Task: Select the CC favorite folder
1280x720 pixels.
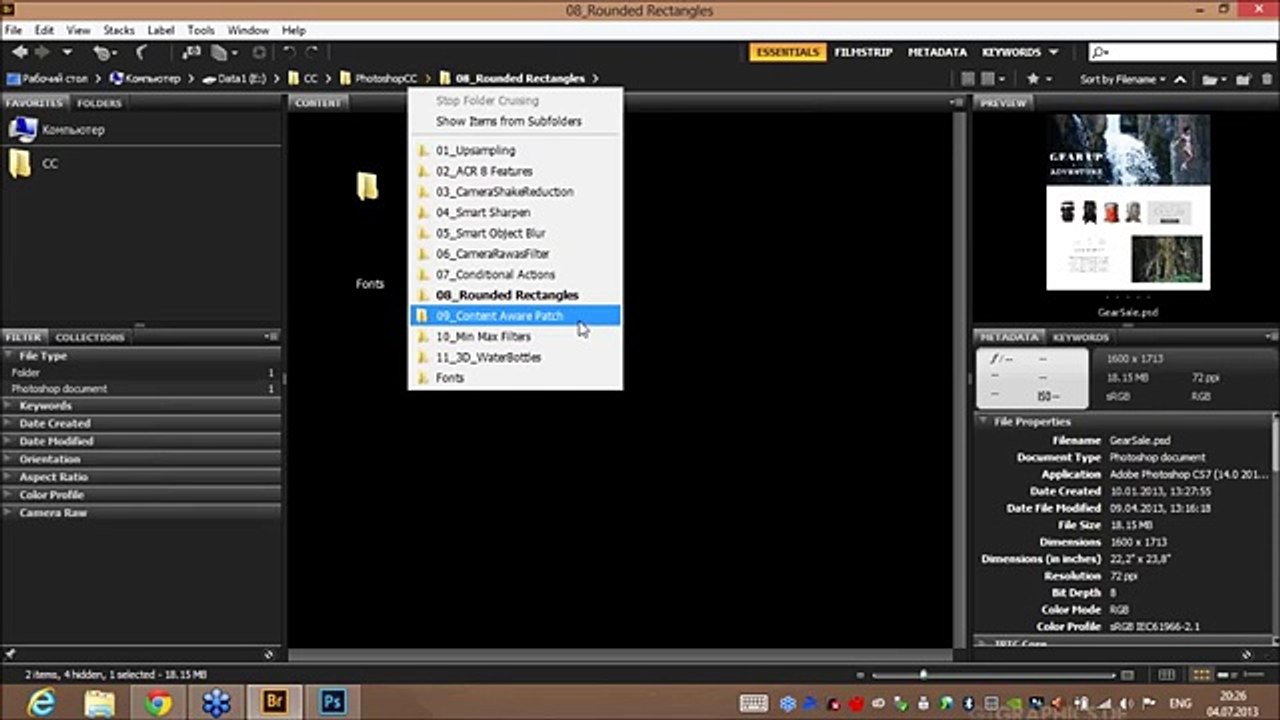Action: pyautogui.click(x=50, y=163)
